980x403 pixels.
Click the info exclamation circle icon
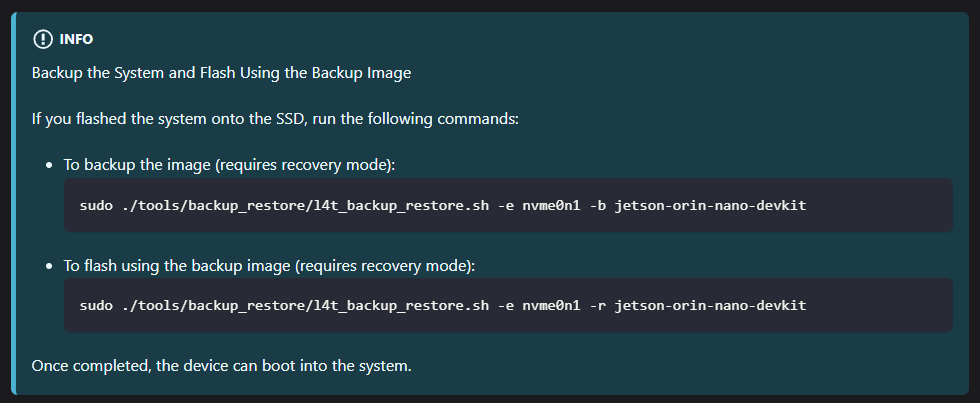click(x=42, y=39)
